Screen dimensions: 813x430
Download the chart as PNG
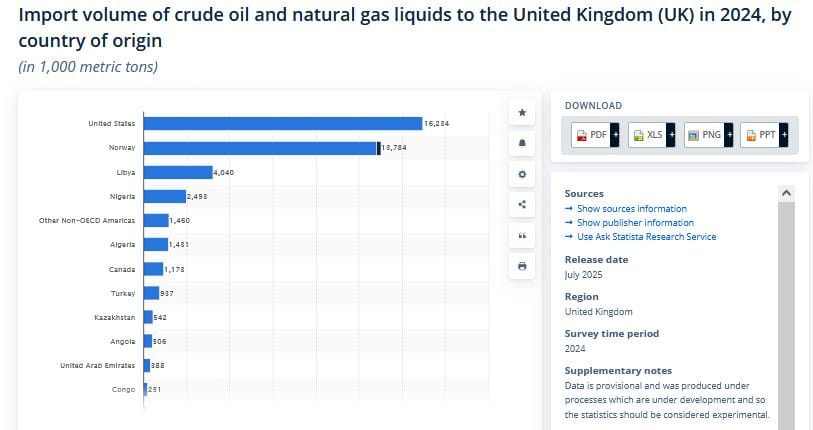[704, 135]
